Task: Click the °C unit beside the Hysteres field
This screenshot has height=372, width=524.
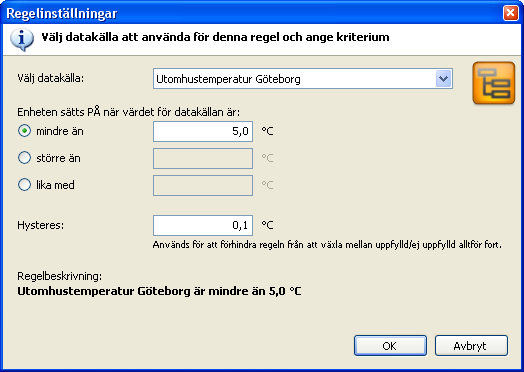Action: tap(267, 225)
